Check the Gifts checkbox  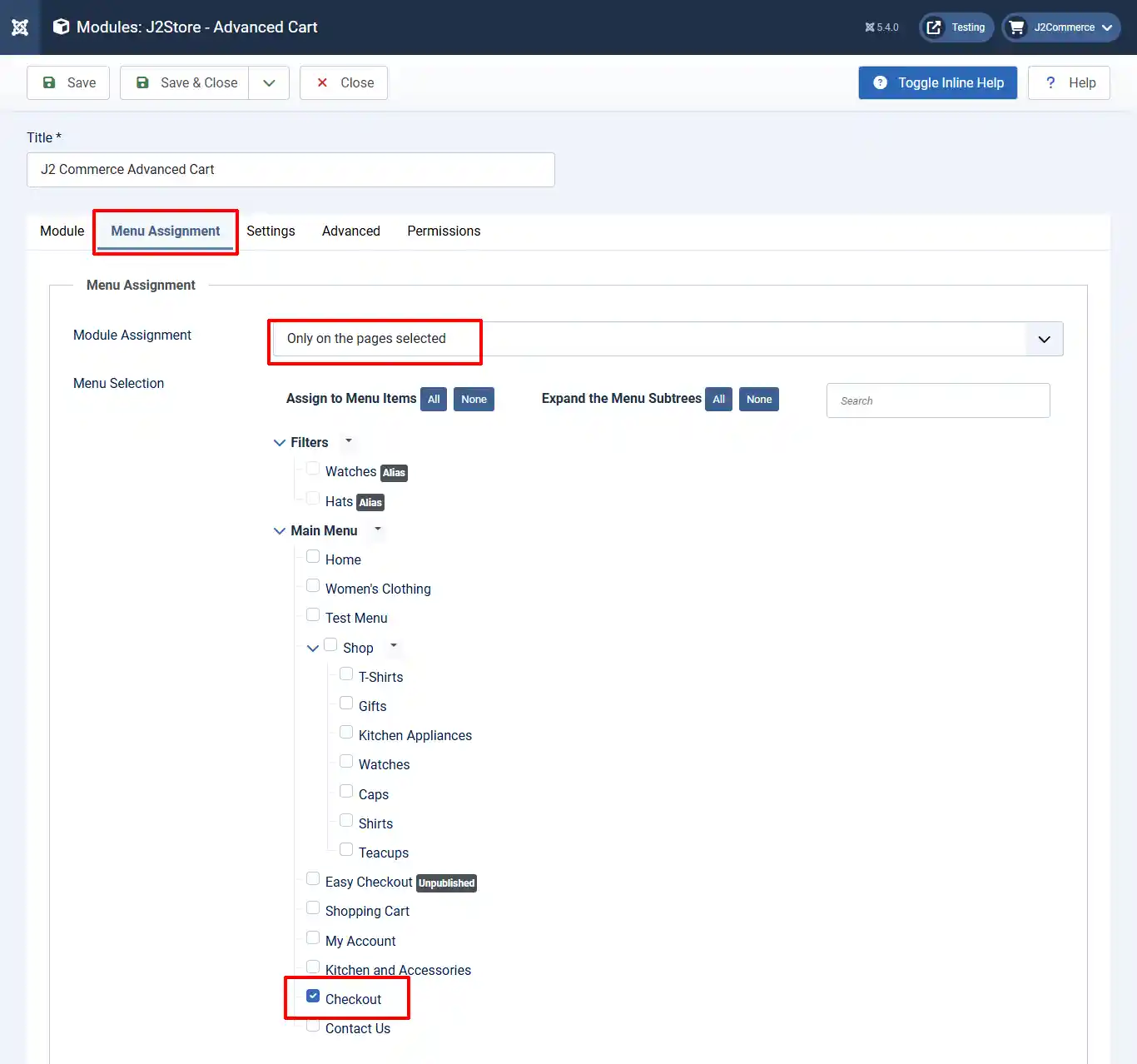coord(346,703)
